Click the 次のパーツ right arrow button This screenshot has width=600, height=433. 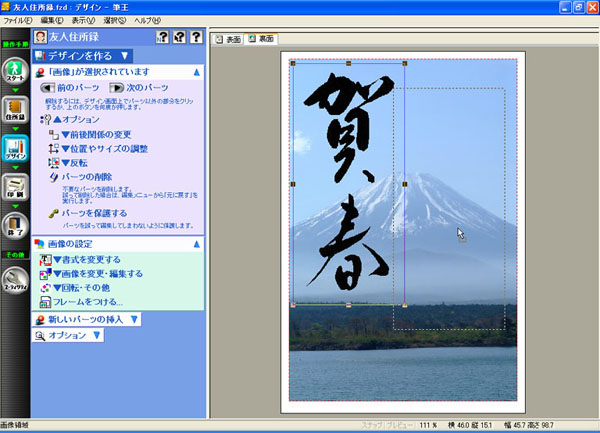tap(117, 88)
